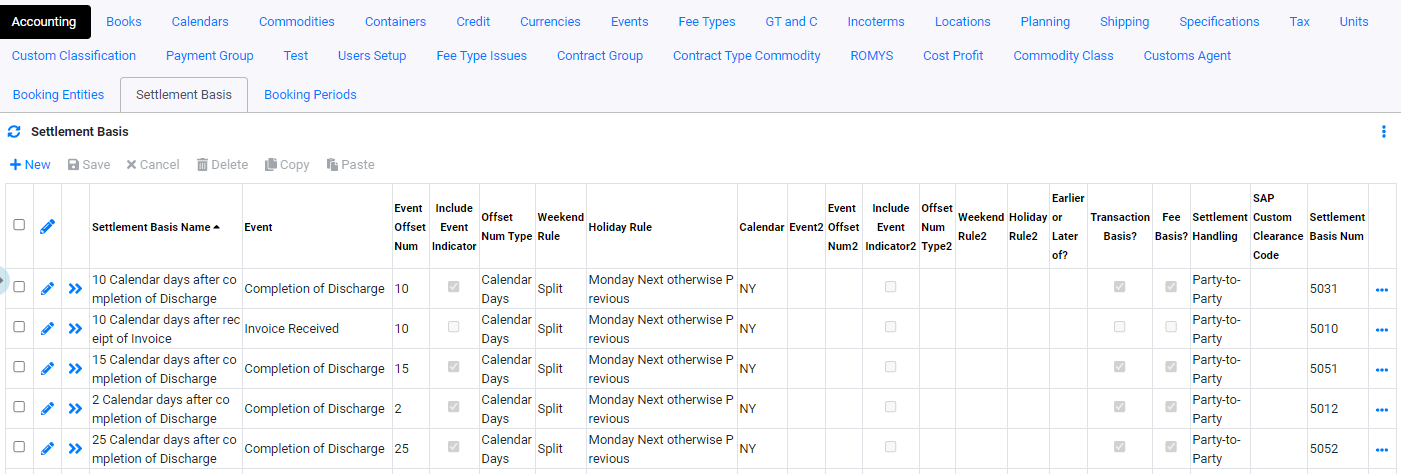Open the ROMYS tab
Viewport: 1401px width, 474px height.
(872, 55)
